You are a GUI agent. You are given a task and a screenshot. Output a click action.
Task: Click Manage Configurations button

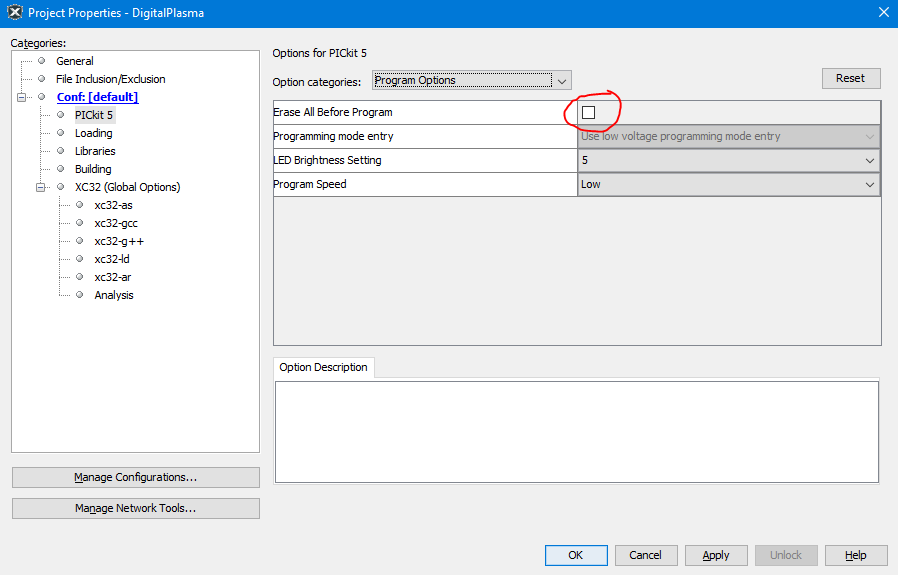(x=135, y=477)
